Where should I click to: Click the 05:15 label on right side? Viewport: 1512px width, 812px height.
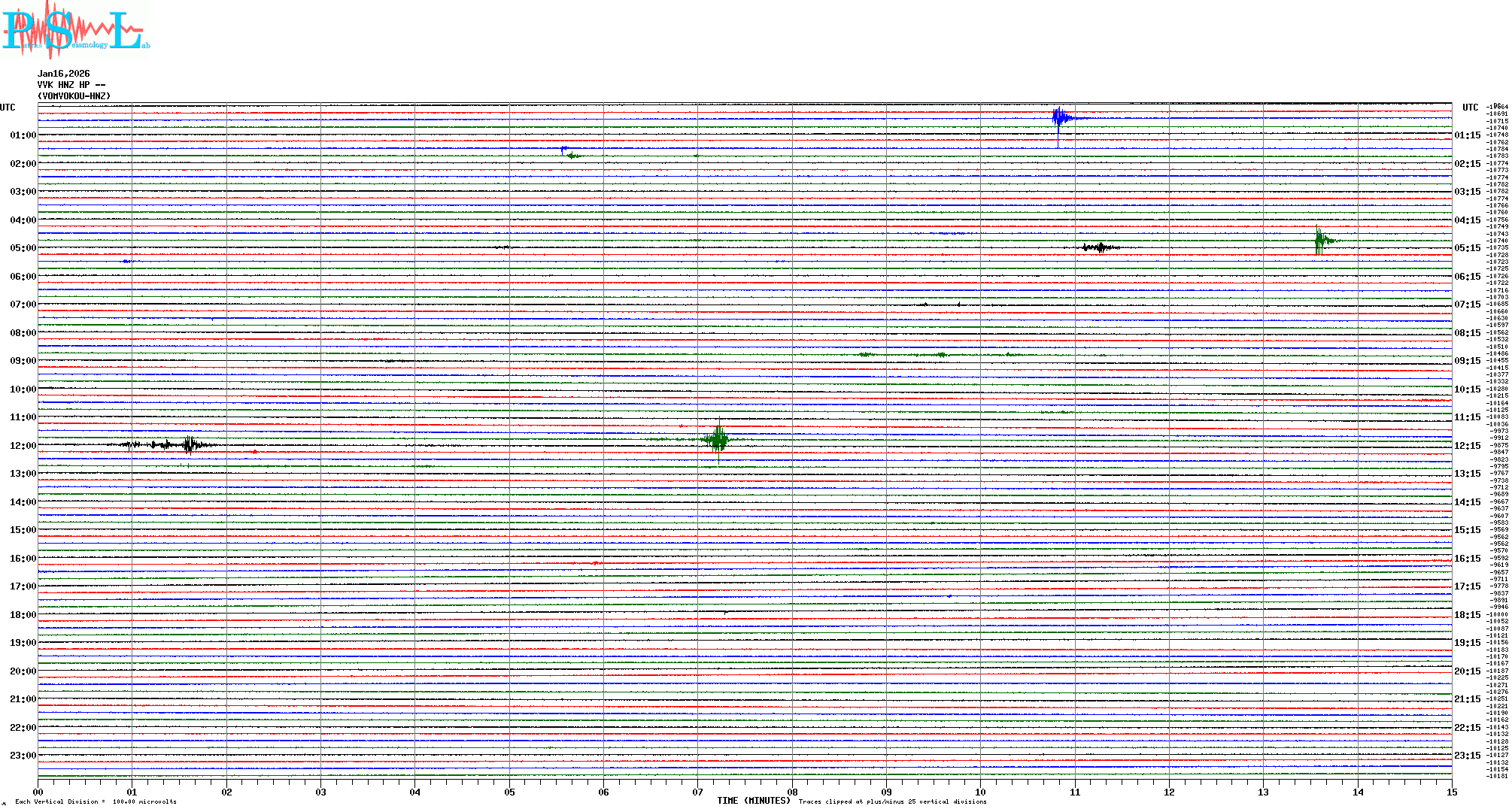point(1467,248)
